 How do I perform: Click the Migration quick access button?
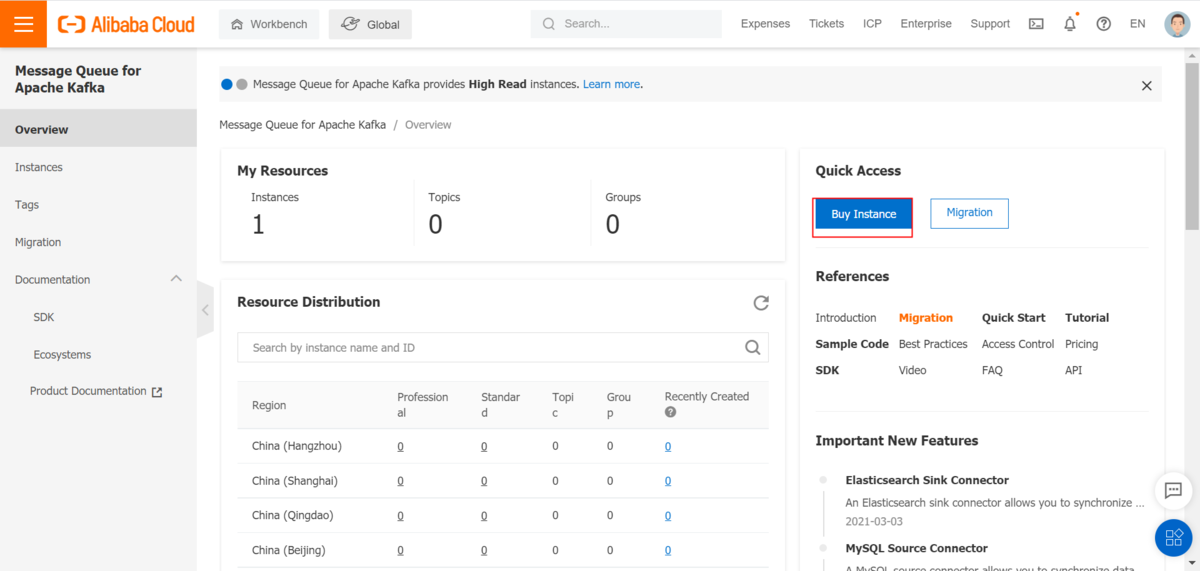pos(969,213)
